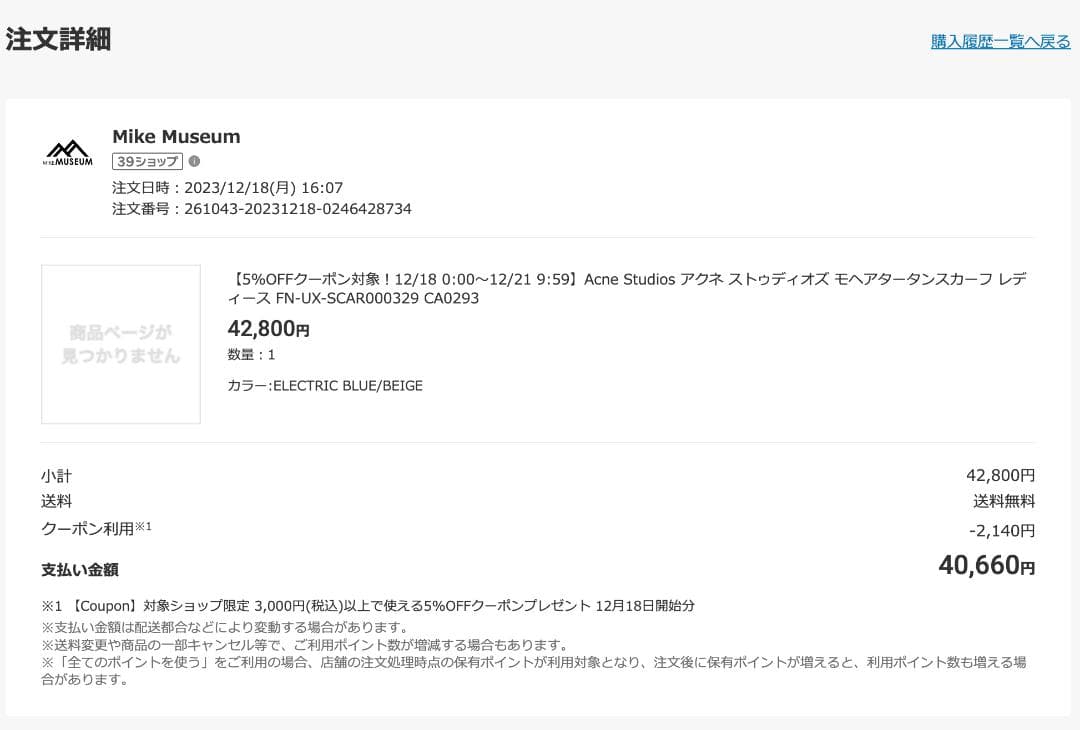Click the 40,660円 total payment amount
1080x730 pixels.
pos(986,566)
